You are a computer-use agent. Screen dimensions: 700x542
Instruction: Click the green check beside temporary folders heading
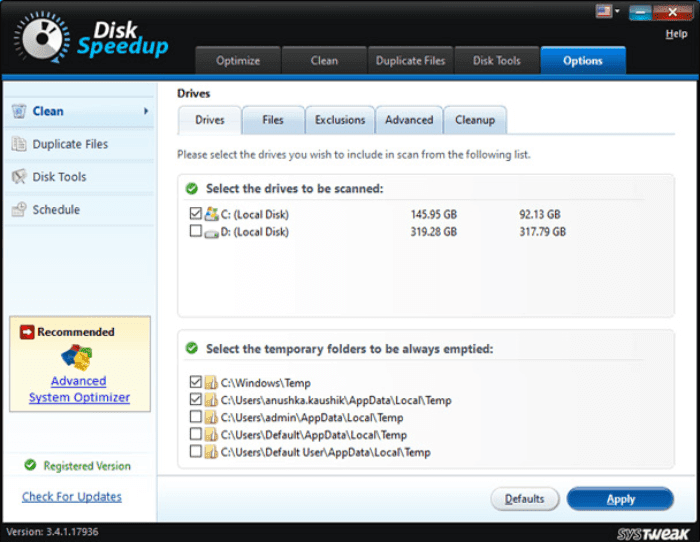(192, 348)
